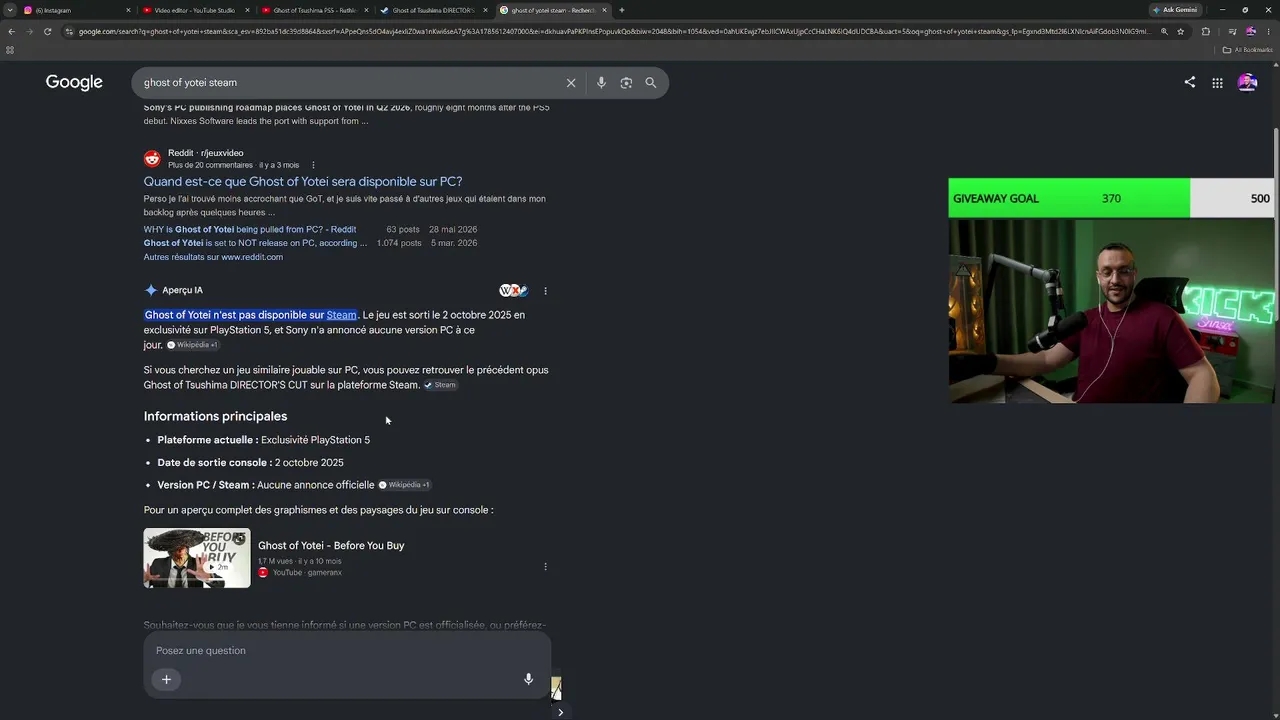This screenshot has width=1280, height=720.
Task: Open the browser extensions menu
Action: [1205, 31]
